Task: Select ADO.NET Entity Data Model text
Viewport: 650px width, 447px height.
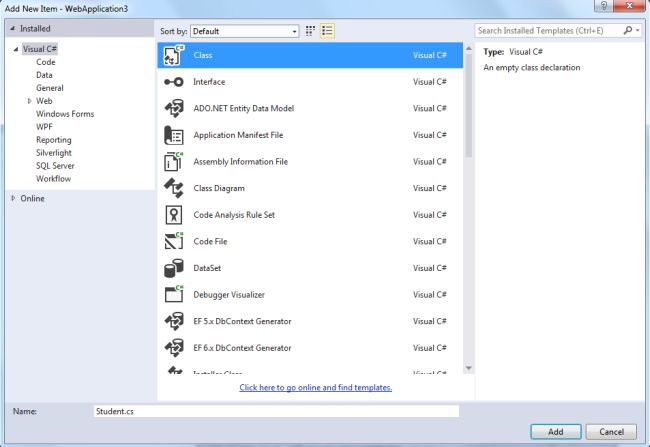Action: coord(244,108)
